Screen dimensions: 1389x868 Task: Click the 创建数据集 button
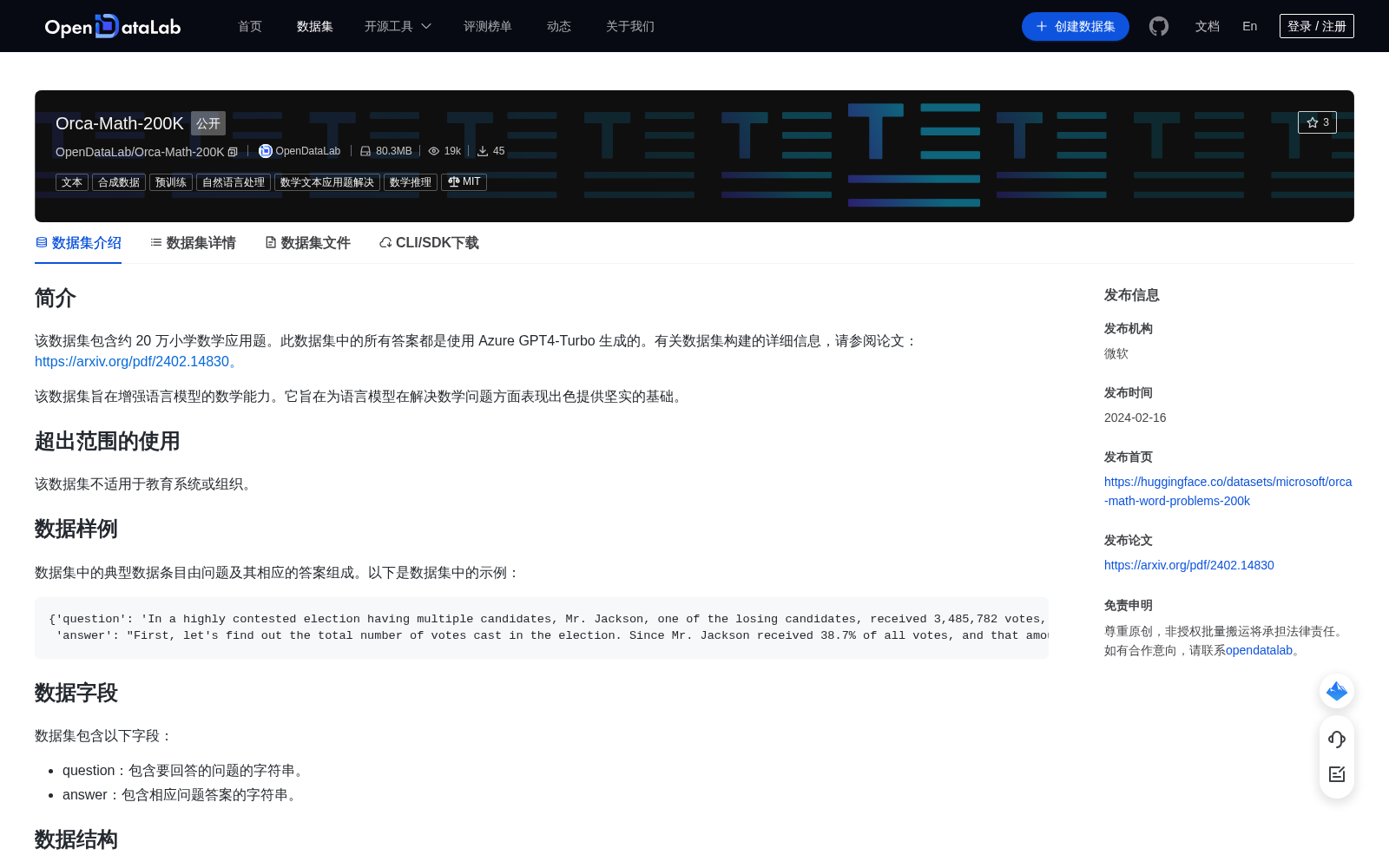pyautogui.click(x=1076, y=26)
